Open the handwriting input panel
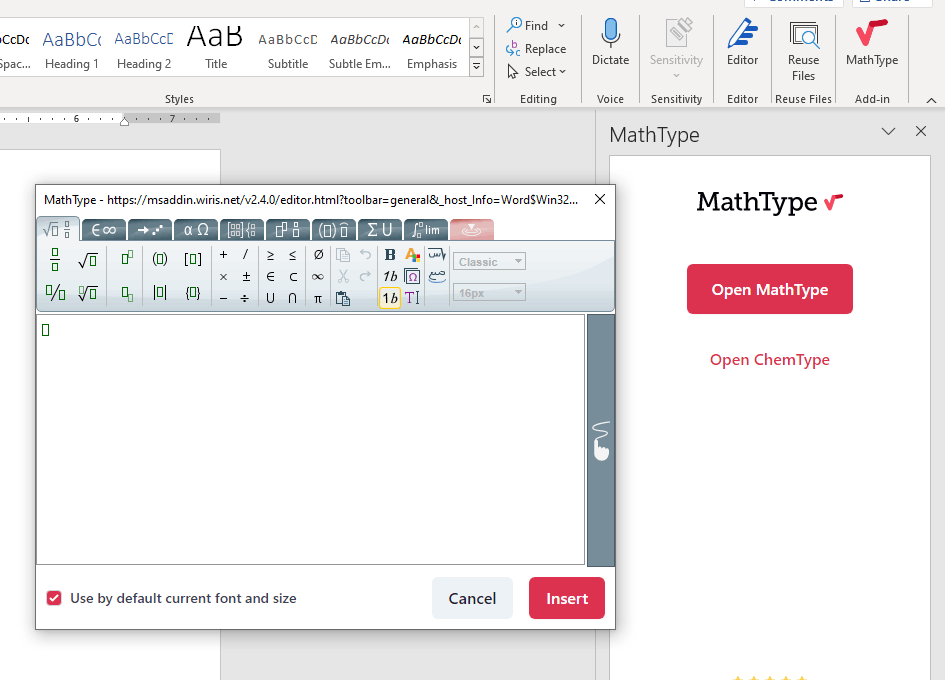 [601, 440]
